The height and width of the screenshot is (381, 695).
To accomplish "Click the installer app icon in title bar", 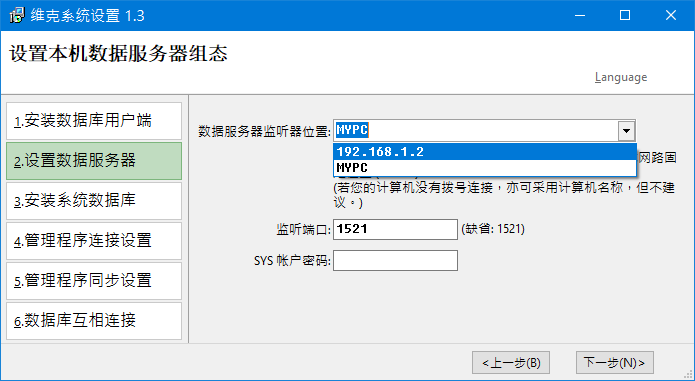I will tap(17, 16).
